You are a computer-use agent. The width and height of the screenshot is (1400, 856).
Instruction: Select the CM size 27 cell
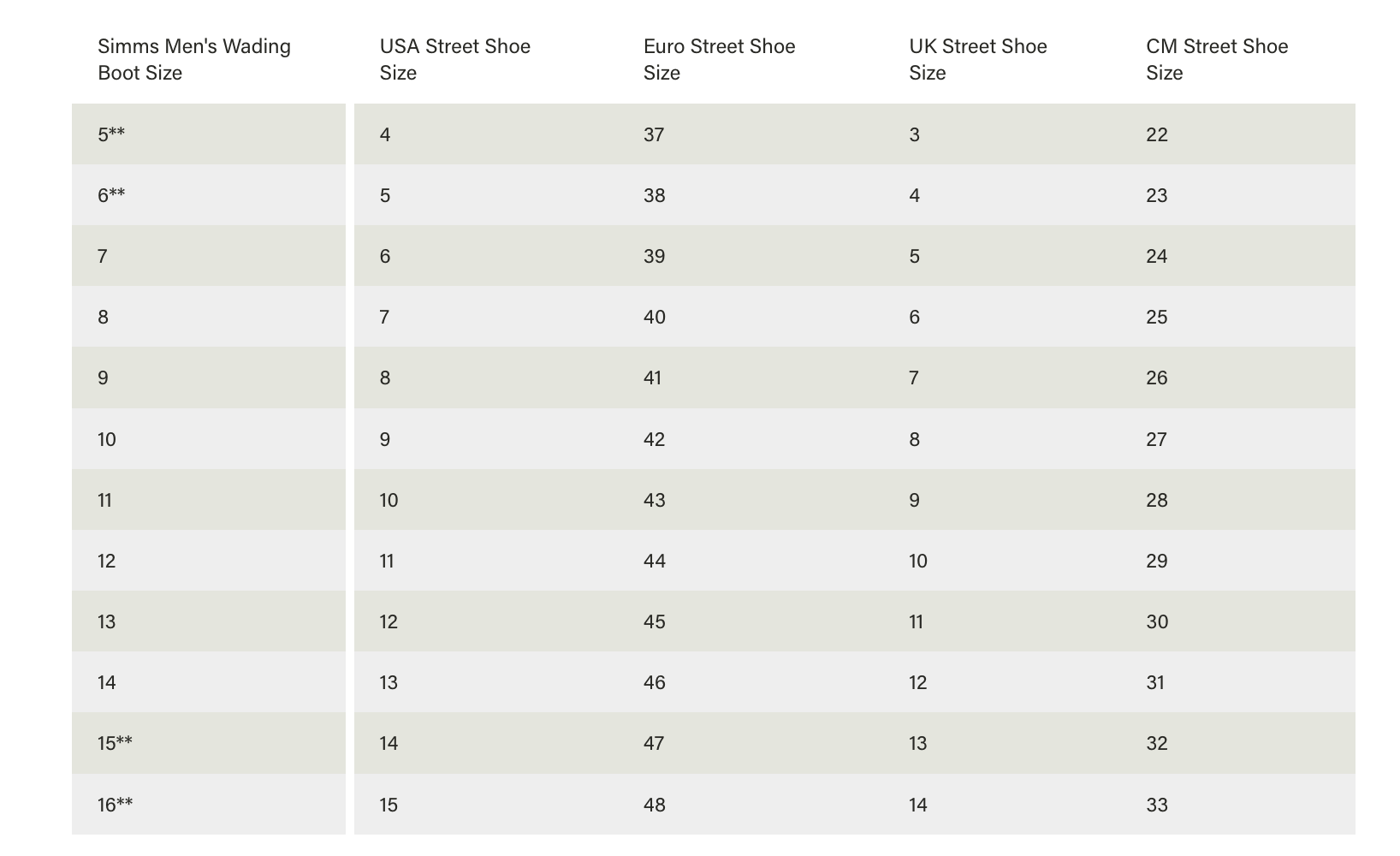click(1157, 439)
